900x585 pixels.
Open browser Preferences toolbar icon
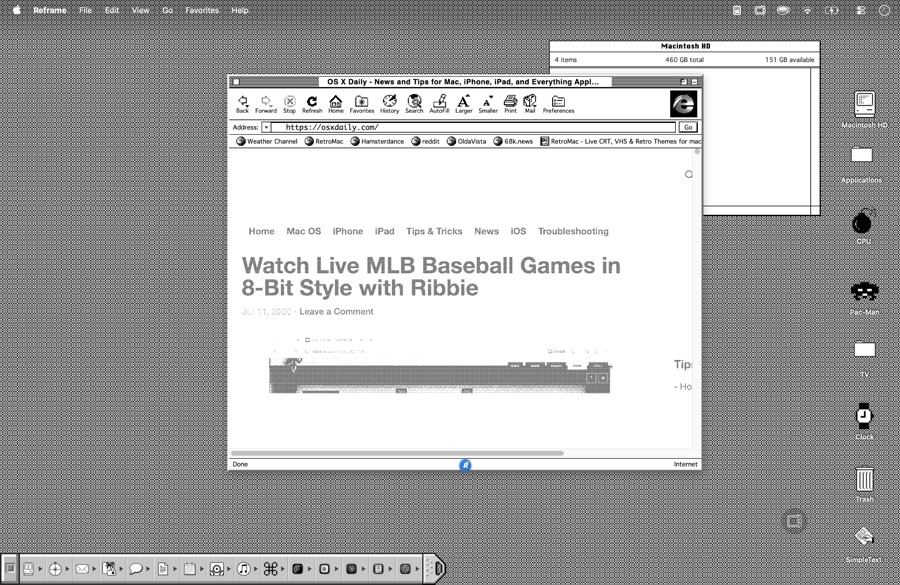click(x=558, y=104)
